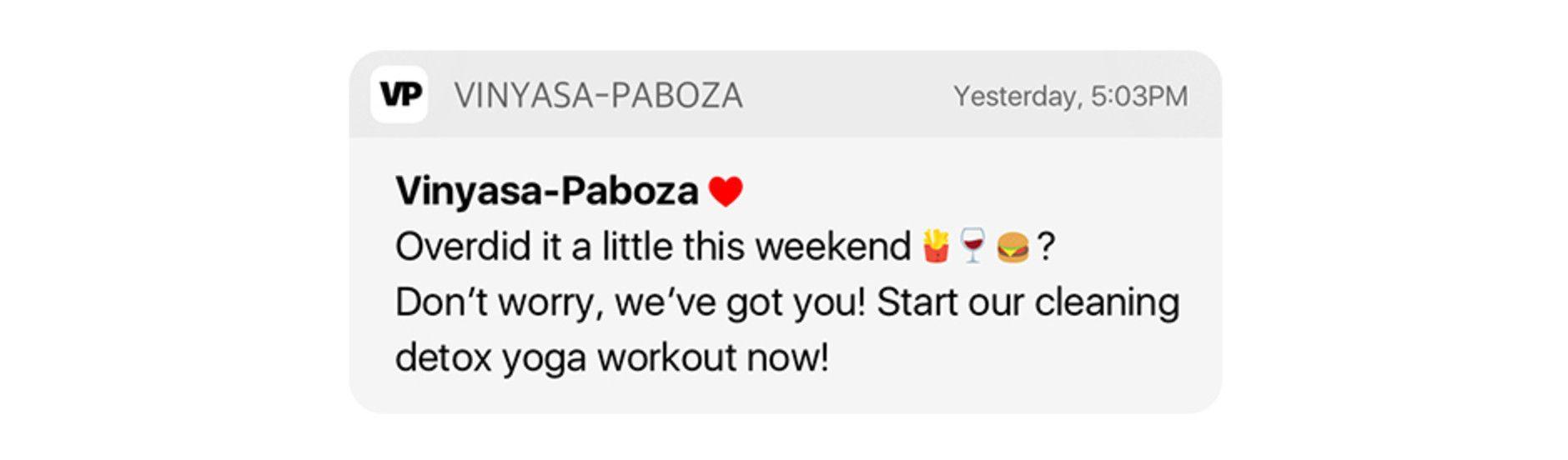Click the word Yesterday in the timestamp

pyautogui.click(x=1017, y=97)
